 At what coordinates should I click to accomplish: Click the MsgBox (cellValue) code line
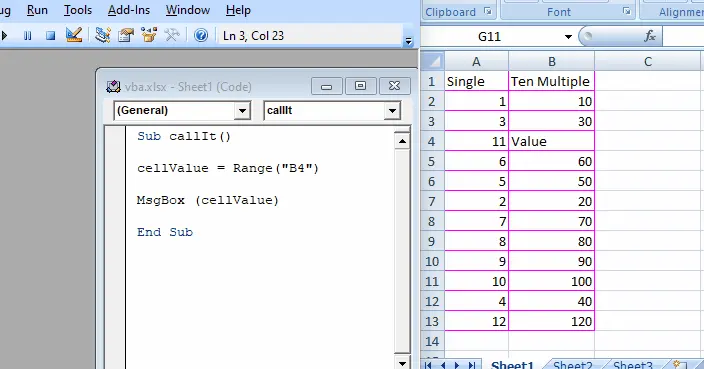(208, 200)
